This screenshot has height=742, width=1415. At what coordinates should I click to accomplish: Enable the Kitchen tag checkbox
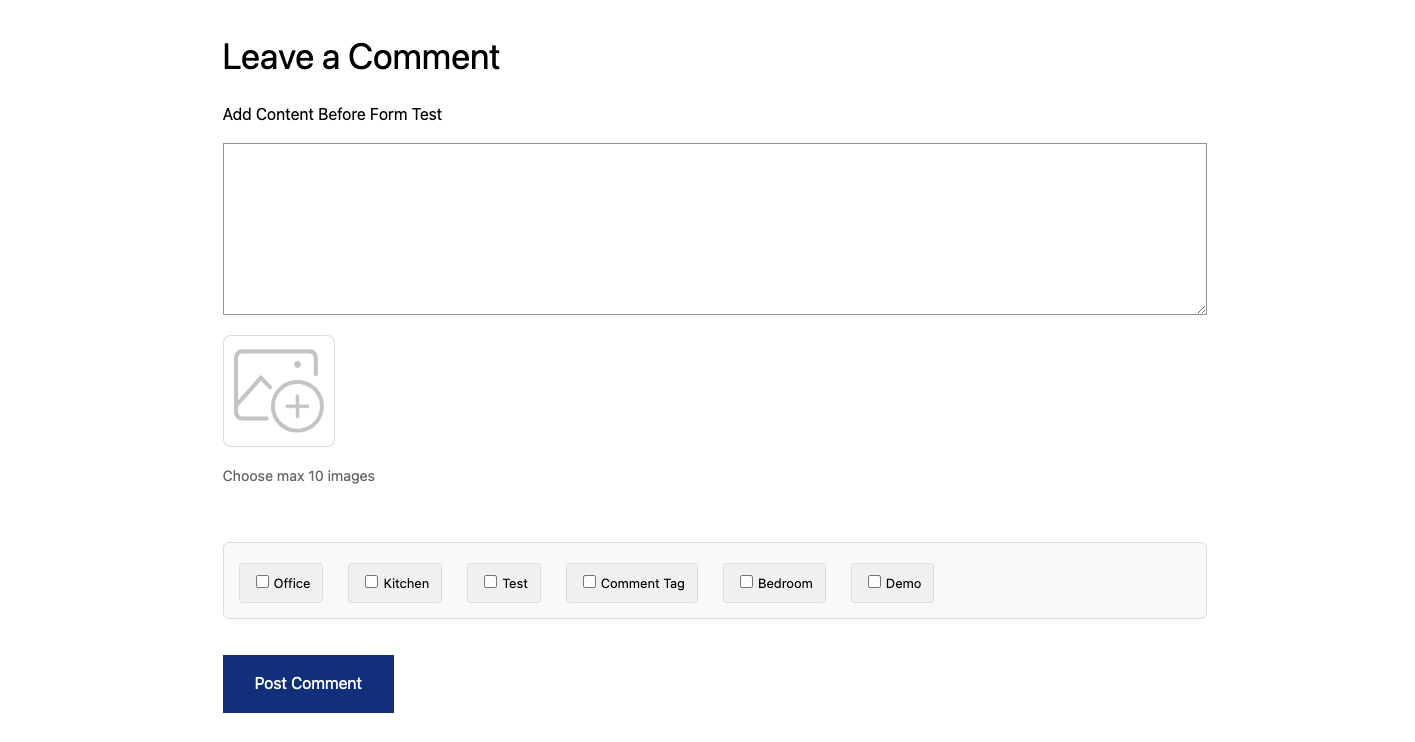[x=371, y=582]
